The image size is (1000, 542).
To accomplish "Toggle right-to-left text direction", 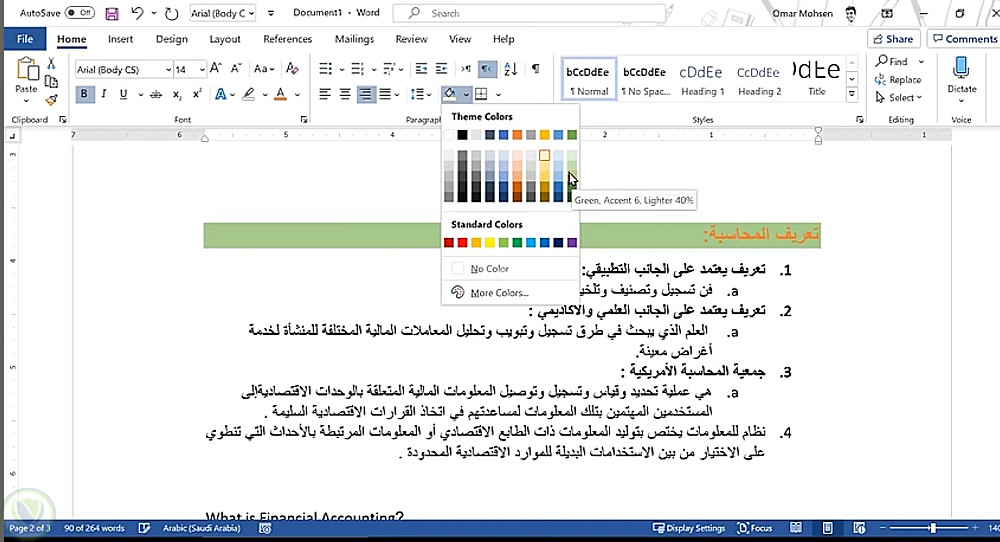I will coord(487,69).
